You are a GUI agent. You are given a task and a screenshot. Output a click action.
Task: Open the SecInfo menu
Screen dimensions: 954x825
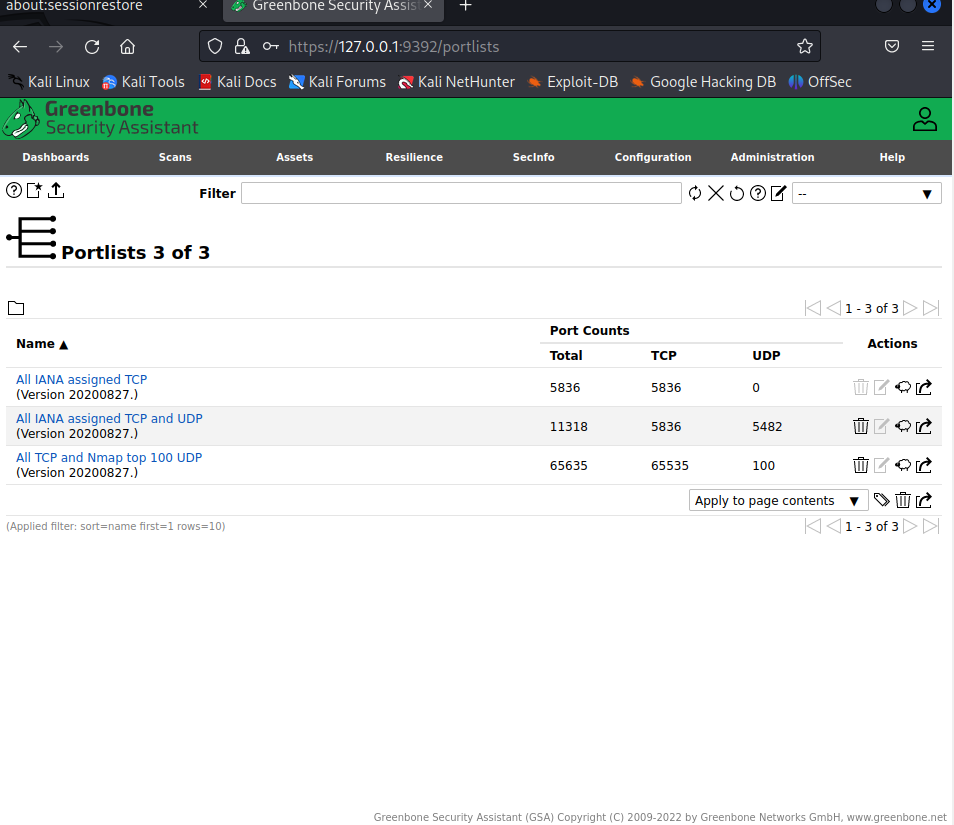(533, 157)
